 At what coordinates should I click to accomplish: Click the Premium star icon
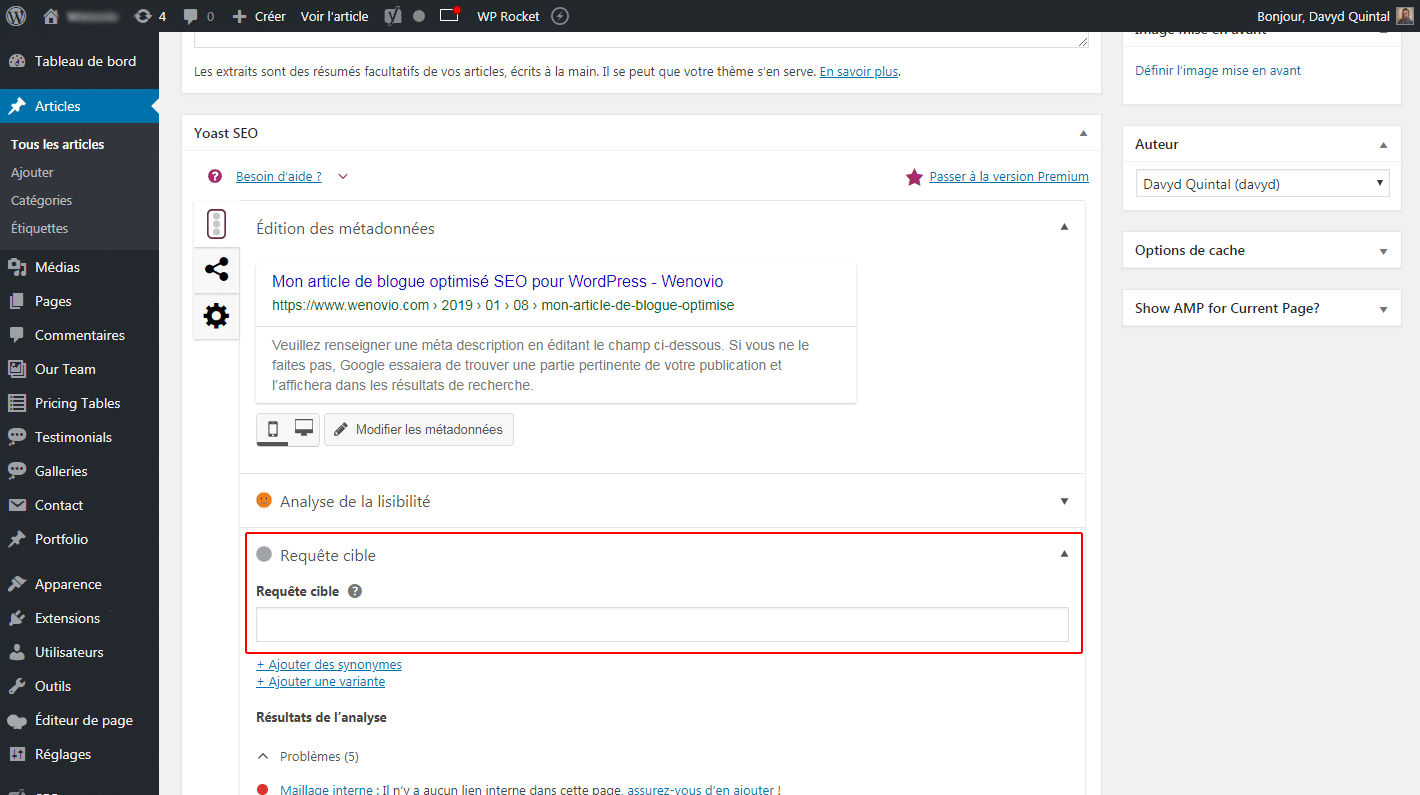[914, 177]
